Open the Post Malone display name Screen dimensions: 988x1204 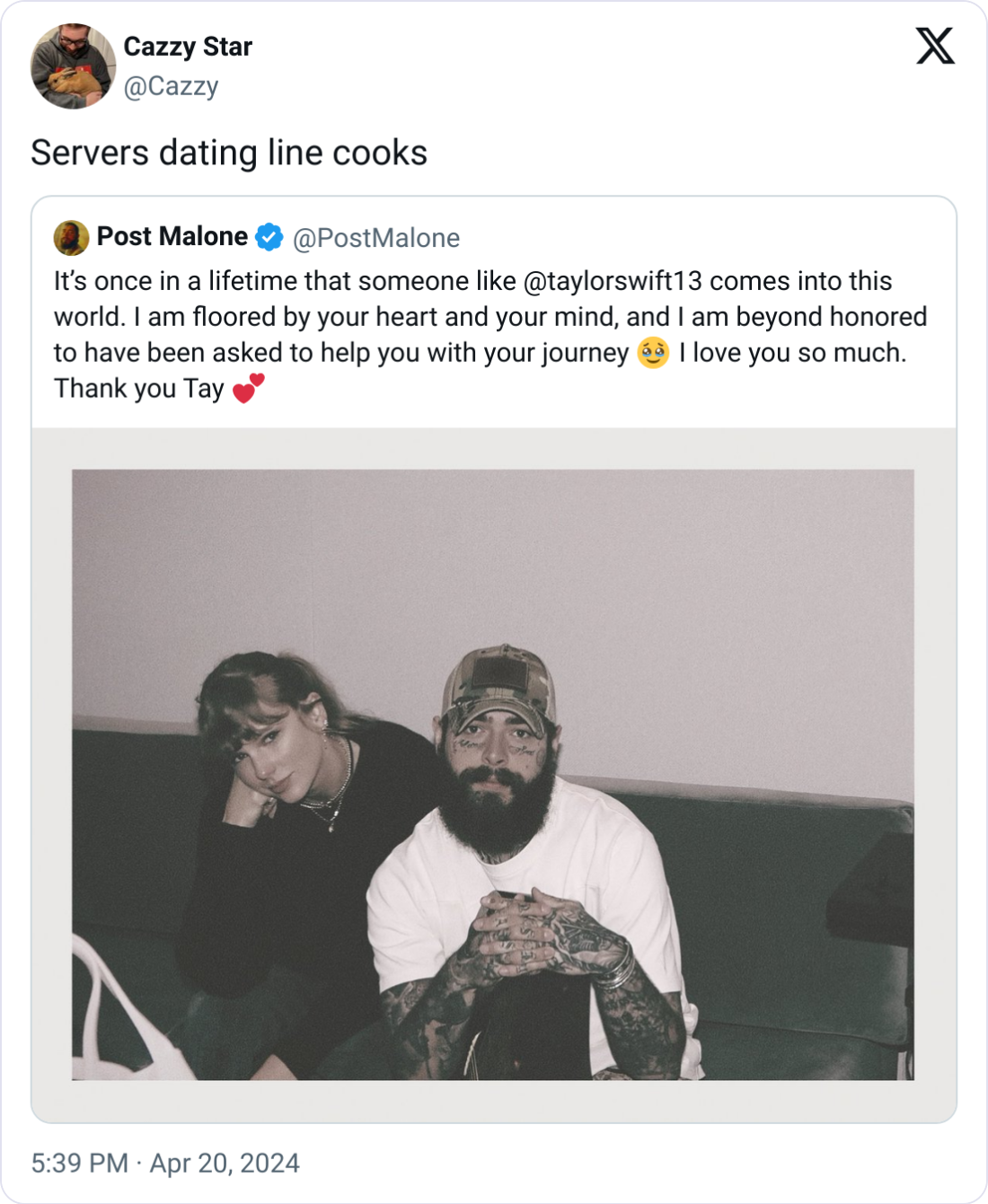(172, 237)
